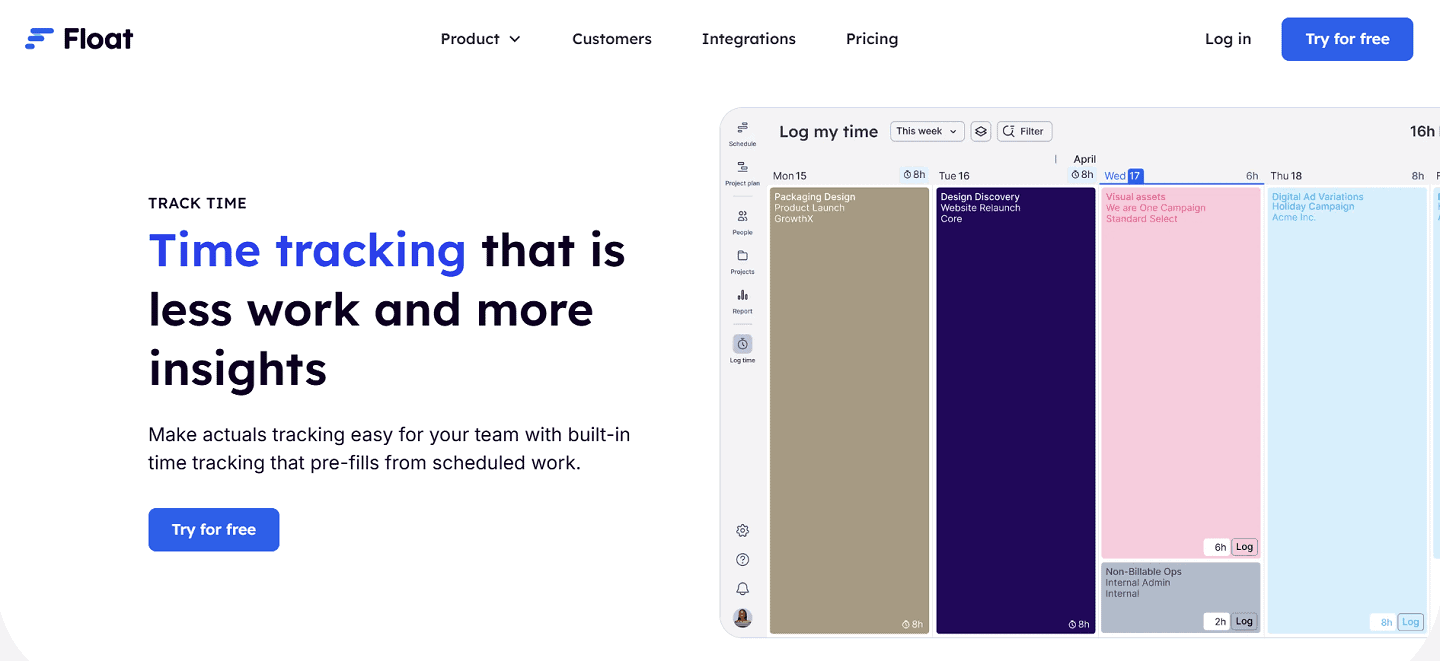Open the Filter control
Viewport: 1440px width, 661px height.
click(x=1024, y=131)
